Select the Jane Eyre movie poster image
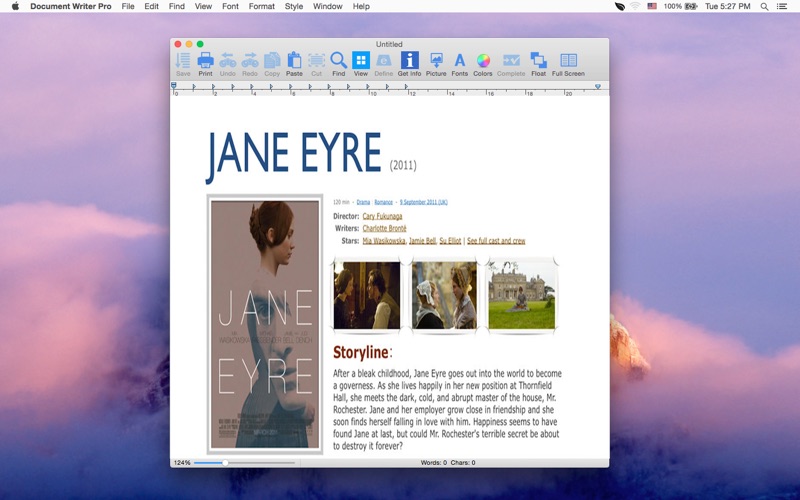The width and height of the screenshot is (800, 500). click(x=265, y=324)
